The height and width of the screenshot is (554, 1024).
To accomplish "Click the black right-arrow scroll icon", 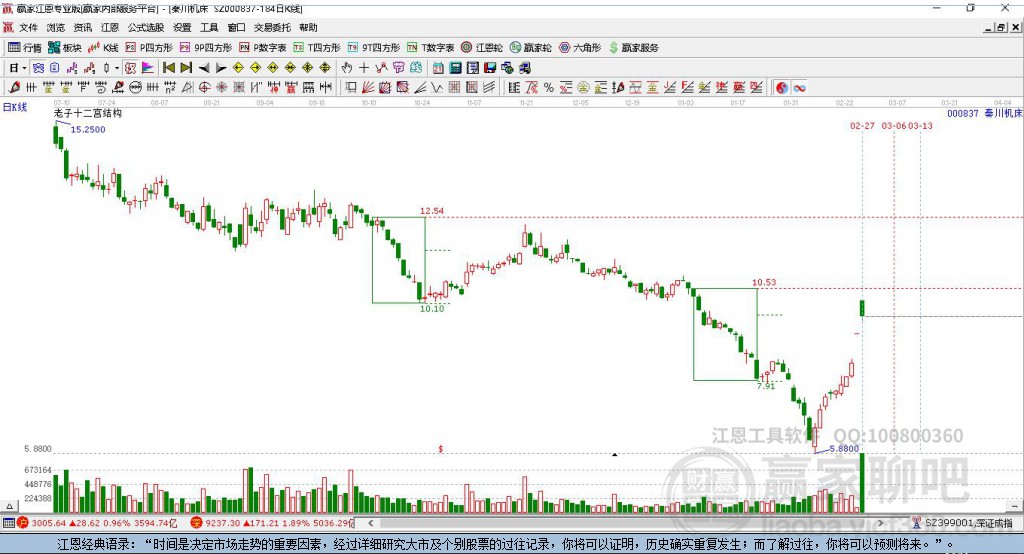I will (x=221, y=68).
